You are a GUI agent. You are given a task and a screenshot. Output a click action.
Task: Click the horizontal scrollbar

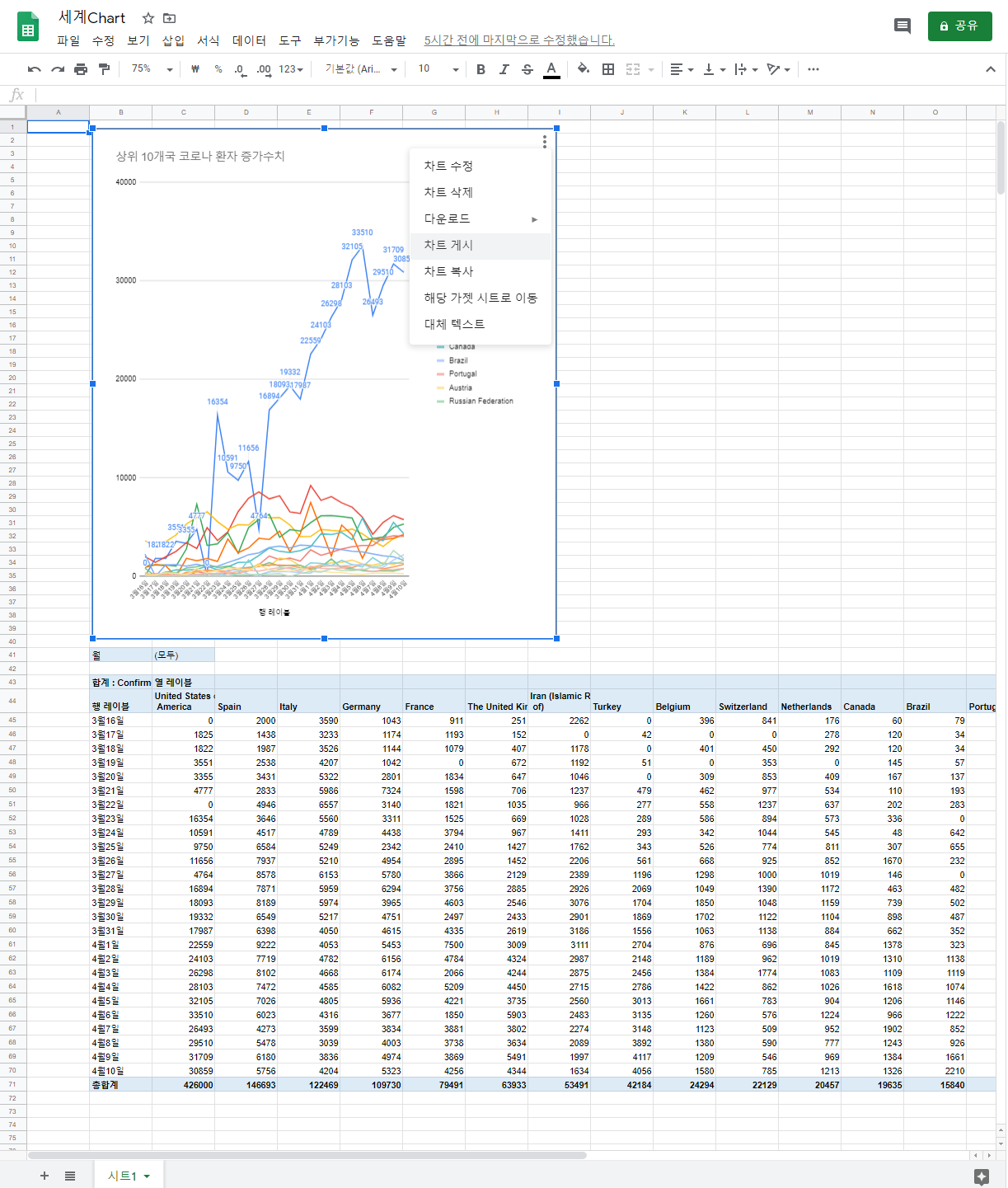pyautogui.click(x=307, y=1155)
